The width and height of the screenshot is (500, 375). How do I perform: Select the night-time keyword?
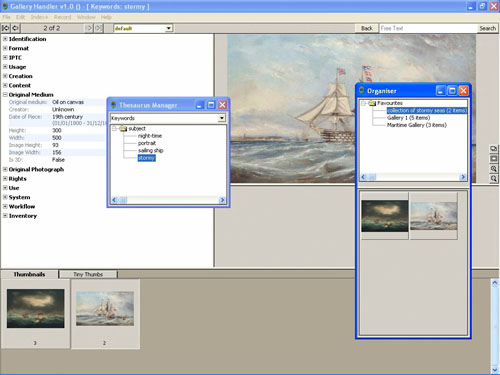click(x=150, y=136)
